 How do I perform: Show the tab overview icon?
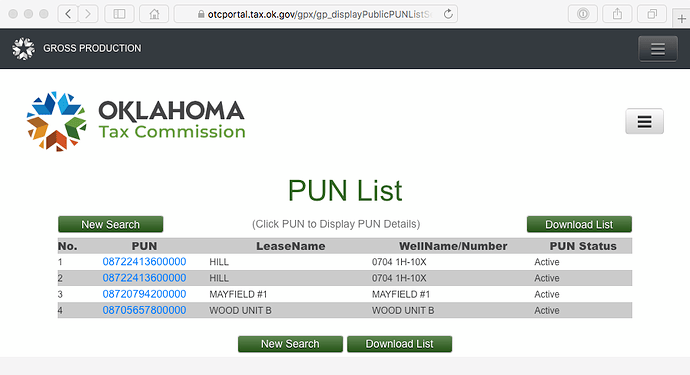pyautogui.click(x=652, y=14)
